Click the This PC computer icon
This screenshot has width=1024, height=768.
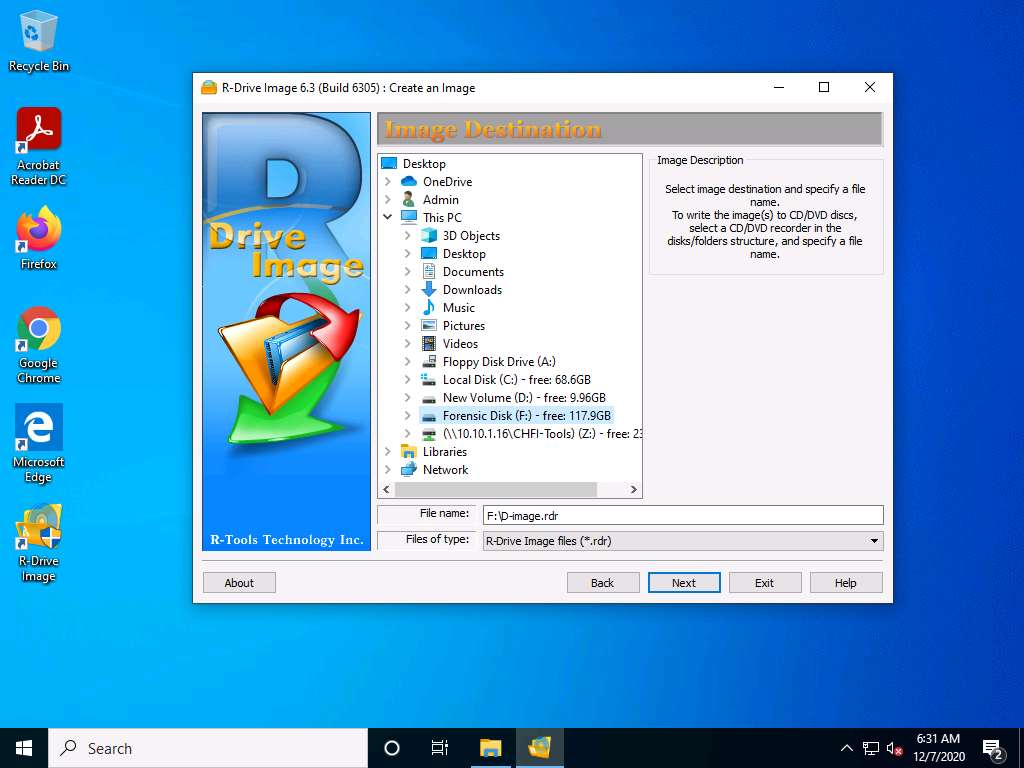409,217
